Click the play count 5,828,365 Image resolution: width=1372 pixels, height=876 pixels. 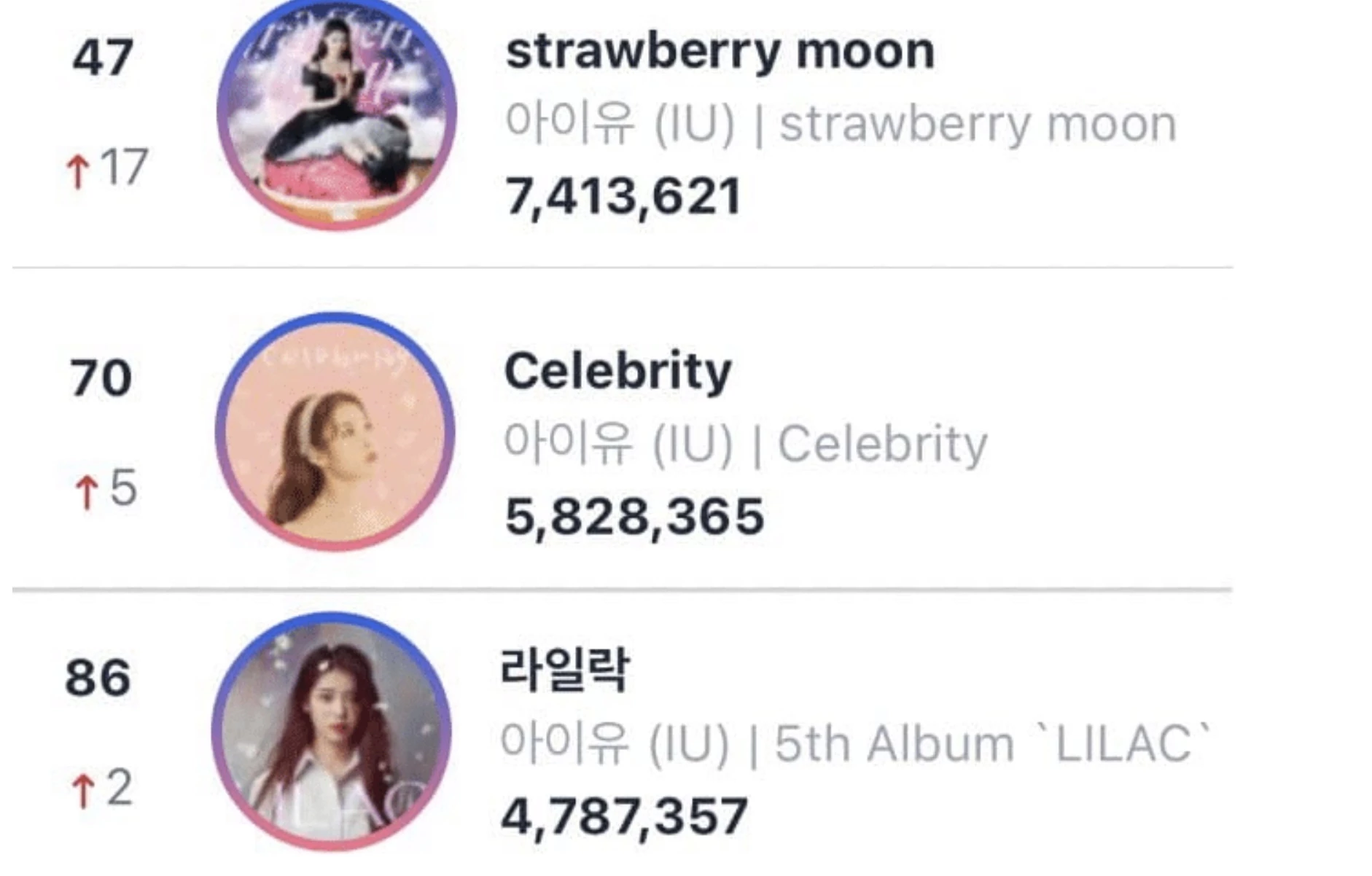(x=634, y=517)
